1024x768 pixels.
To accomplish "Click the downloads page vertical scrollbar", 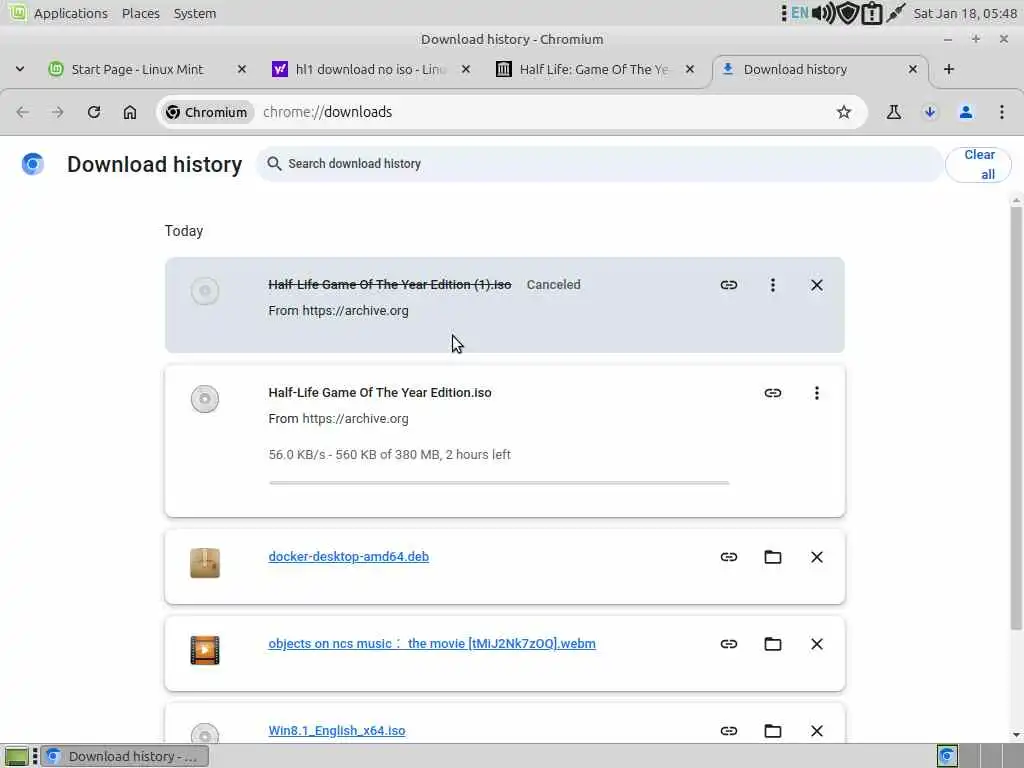I will tap(1016, 418).
